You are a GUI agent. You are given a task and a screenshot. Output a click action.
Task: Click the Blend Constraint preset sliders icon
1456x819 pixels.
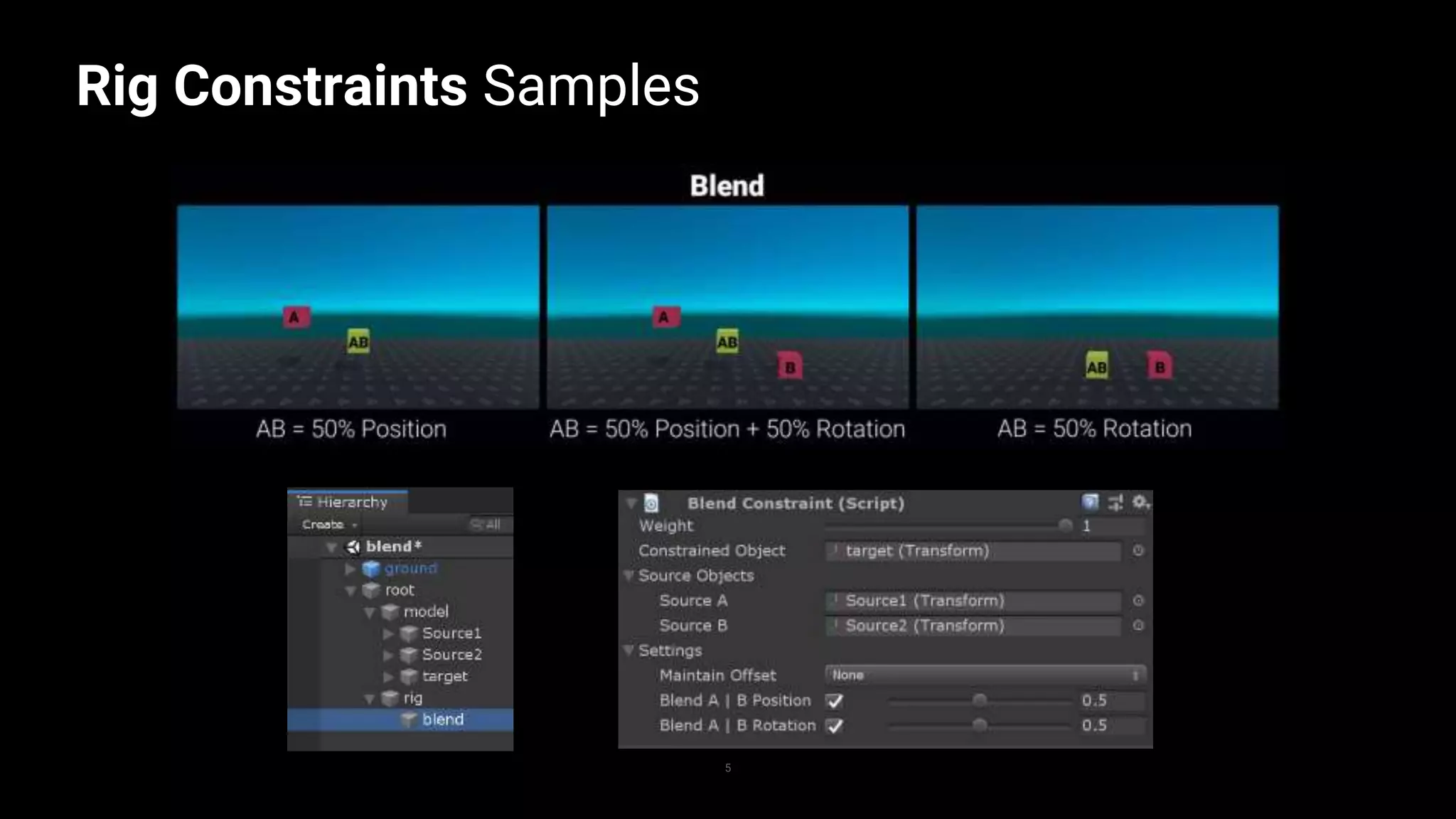pos(1115,503)
